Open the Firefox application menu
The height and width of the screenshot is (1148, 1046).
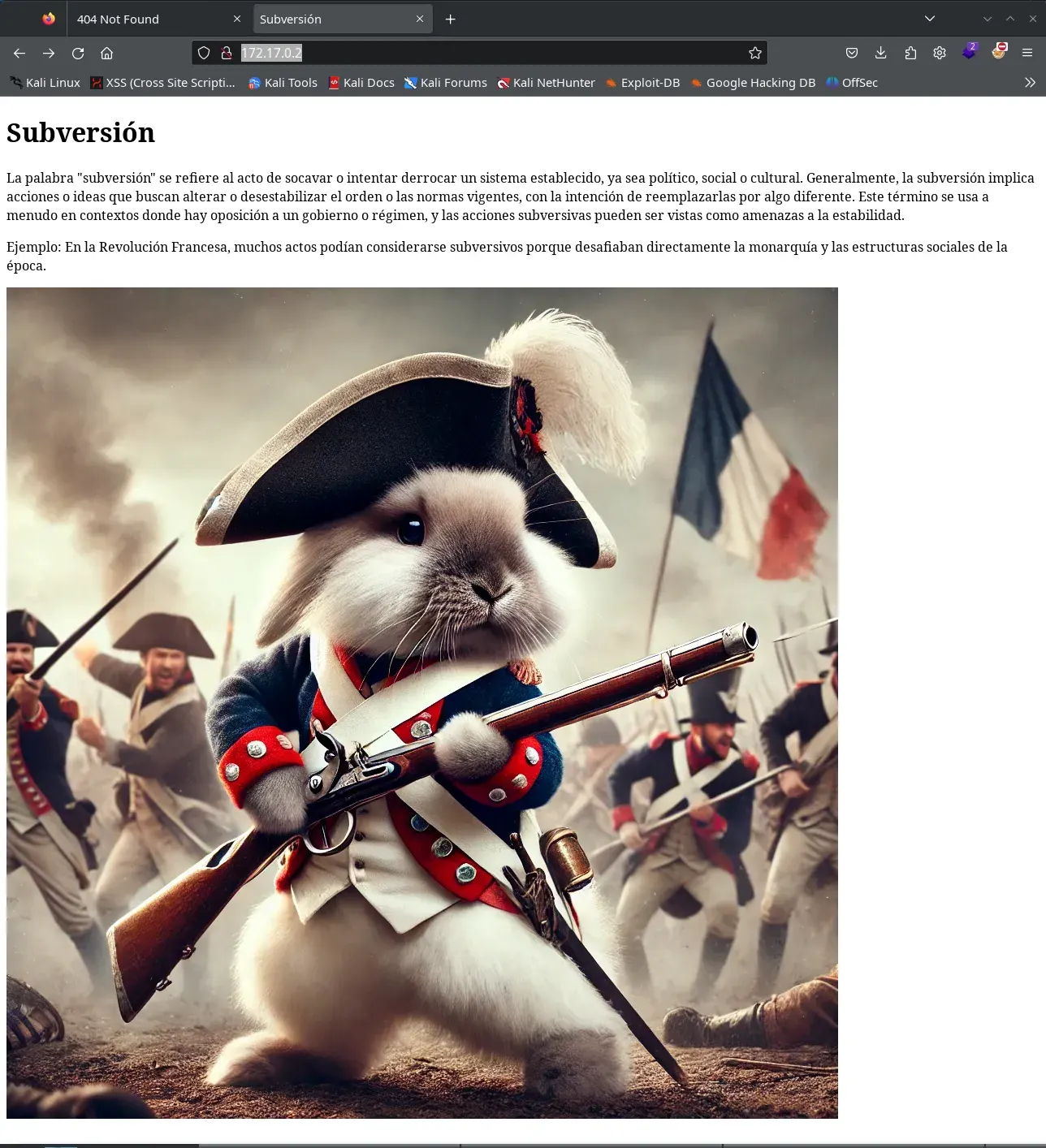point(1027,53)
